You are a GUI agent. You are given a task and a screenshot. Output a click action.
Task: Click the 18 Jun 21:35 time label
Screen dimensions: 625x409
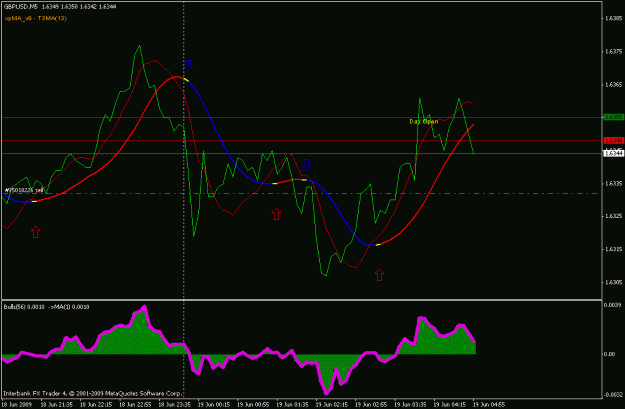[x=57, y=405]
